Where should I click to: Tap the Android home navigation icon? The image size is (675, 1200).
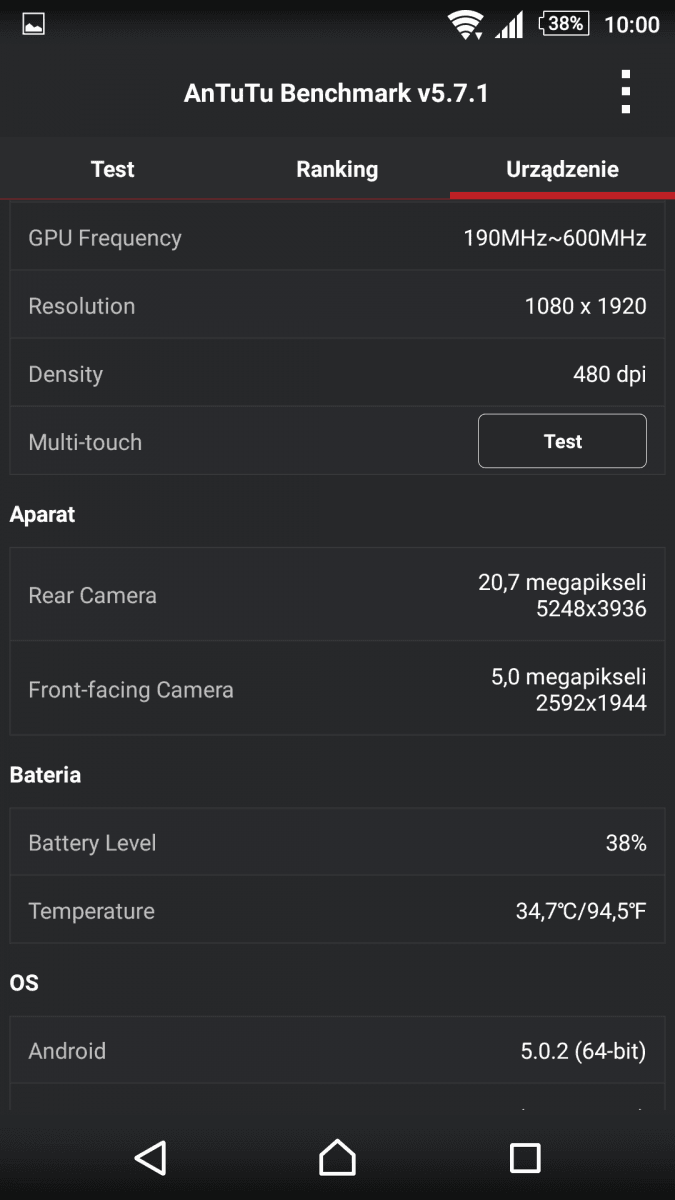(337, 1157)
